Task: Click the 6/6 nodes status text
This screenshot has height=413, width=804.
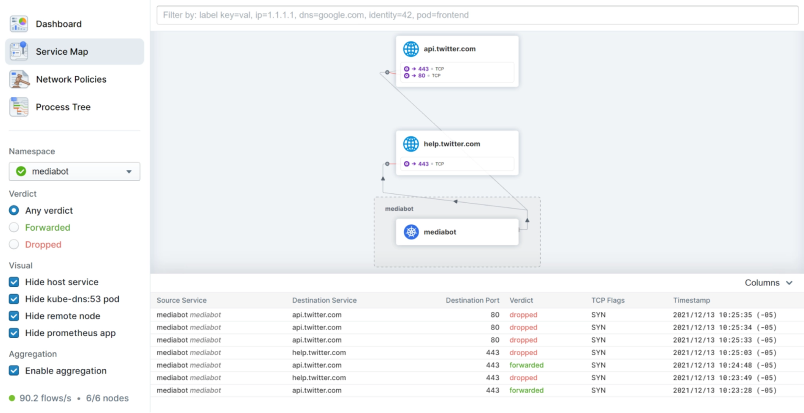Action: [106, 398]
